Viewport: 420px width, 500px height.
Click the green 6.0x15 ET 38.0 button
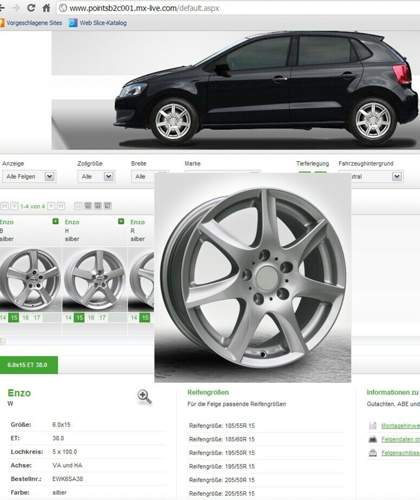click(x=29, y=365)
